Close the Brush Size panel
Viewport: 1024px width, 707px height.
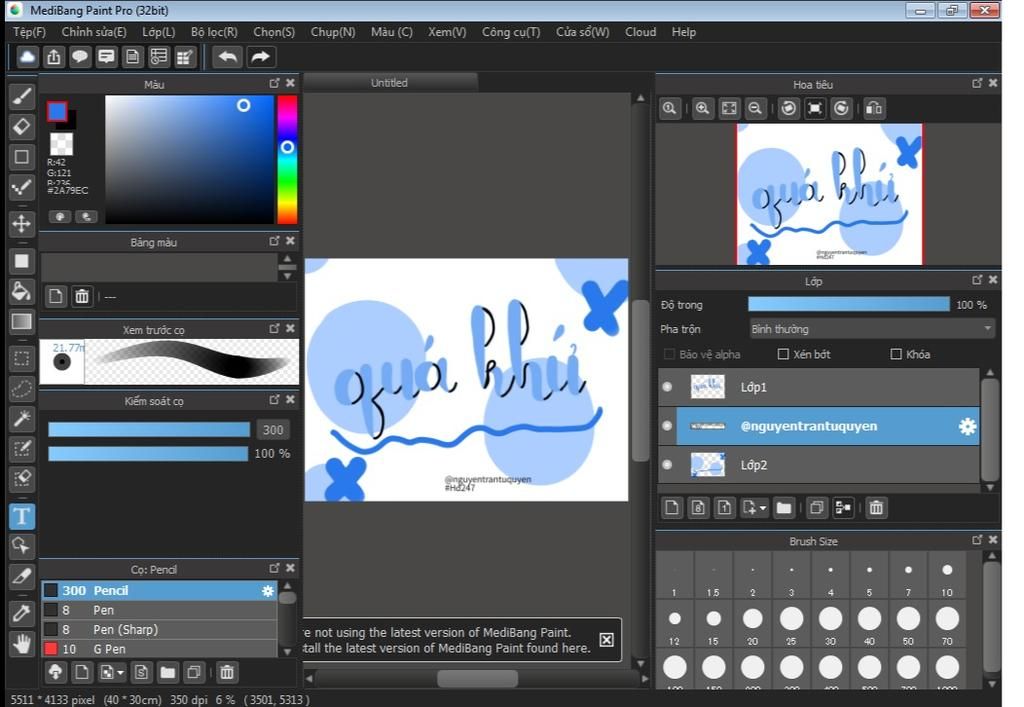pyautogui.click(x=993, y=540)
